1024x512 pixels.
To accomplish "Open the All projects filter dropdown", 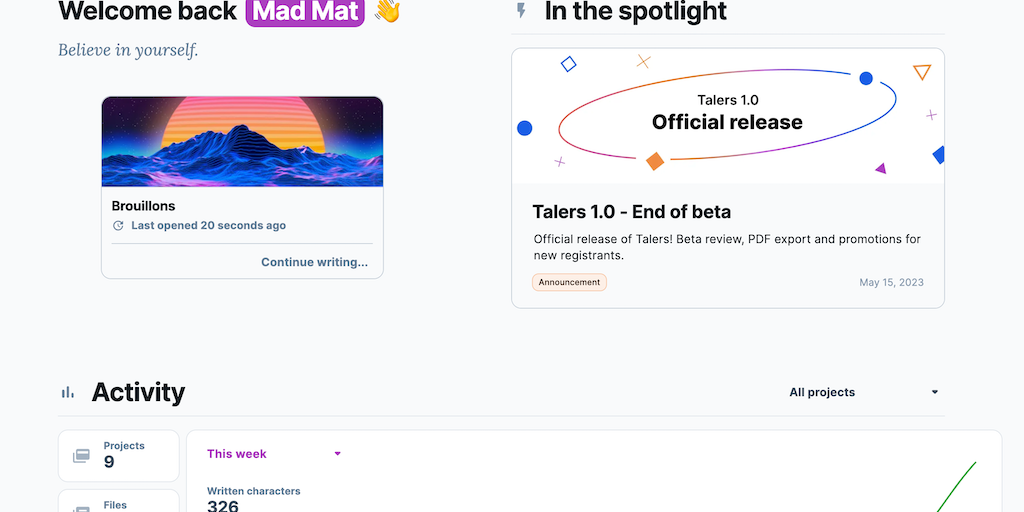I will [864, 392].
